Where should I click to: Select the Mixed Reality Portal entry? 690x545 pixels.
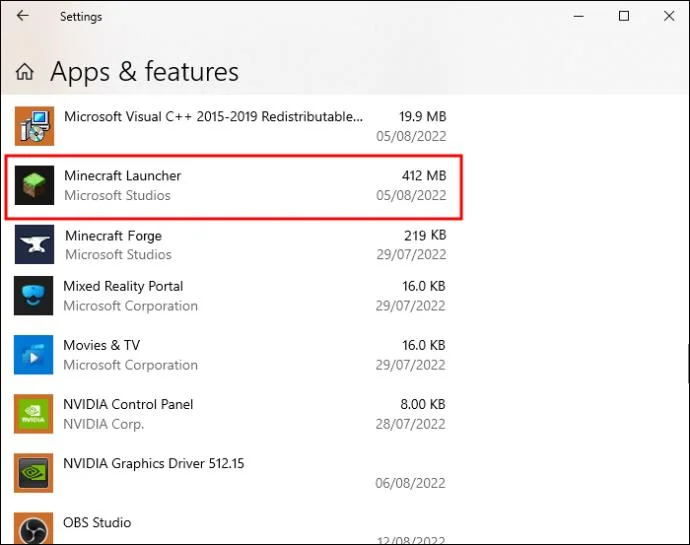pos(230,295)
